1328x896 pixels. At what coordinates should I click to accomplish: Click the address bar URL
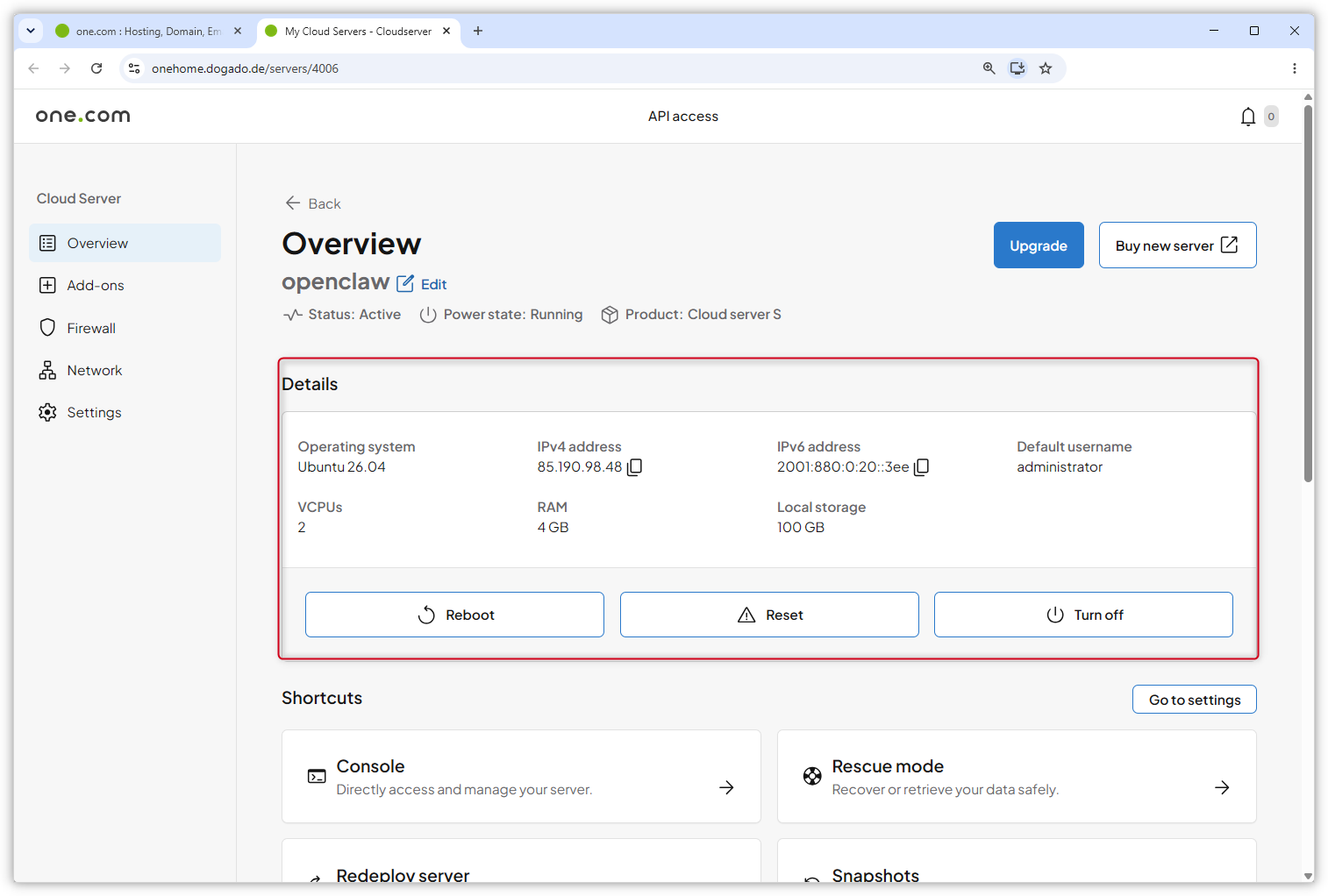(245, 68)
